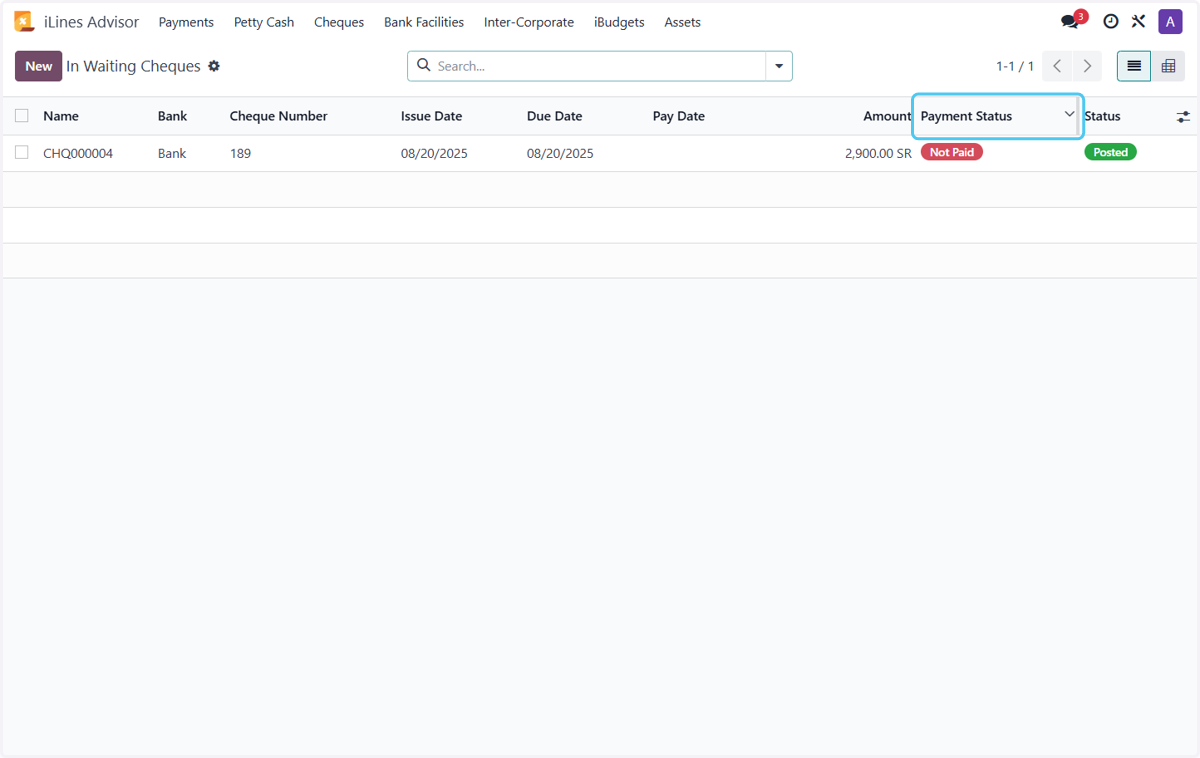The image size is (1200, 758).
Task: Open the activities clock icon
Action: (x=1111, y=21)
